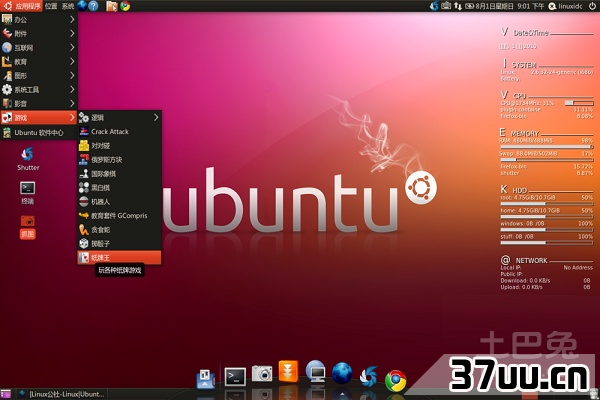
Task: Open Ubuntu 软件中心 from the menu
Action: pos(39,132)
